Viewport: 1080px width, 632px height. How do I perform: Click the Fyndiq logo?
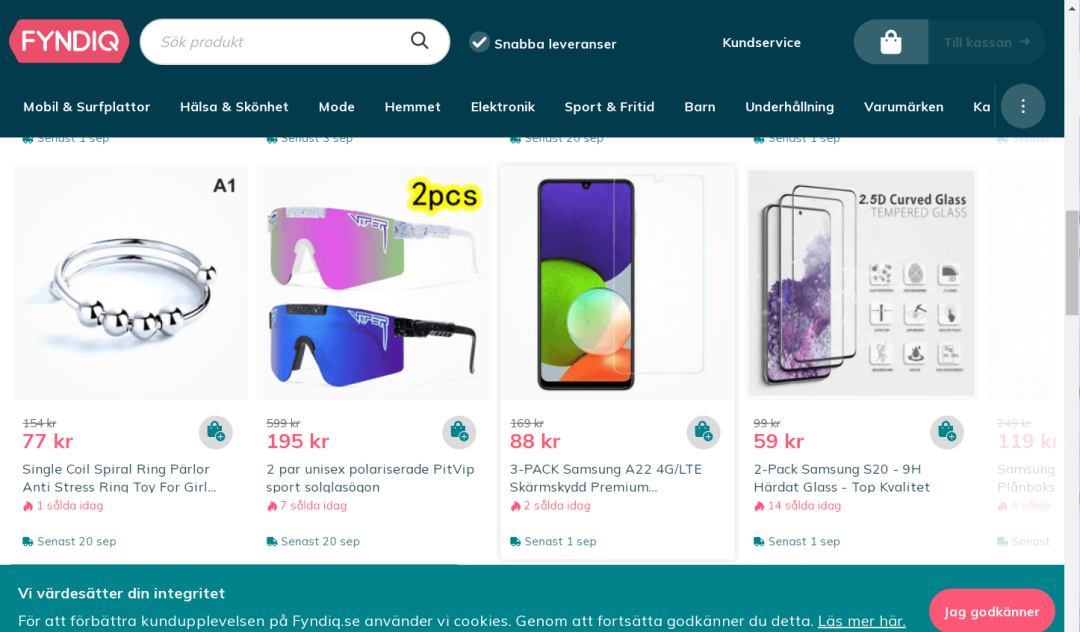point(69,41)
